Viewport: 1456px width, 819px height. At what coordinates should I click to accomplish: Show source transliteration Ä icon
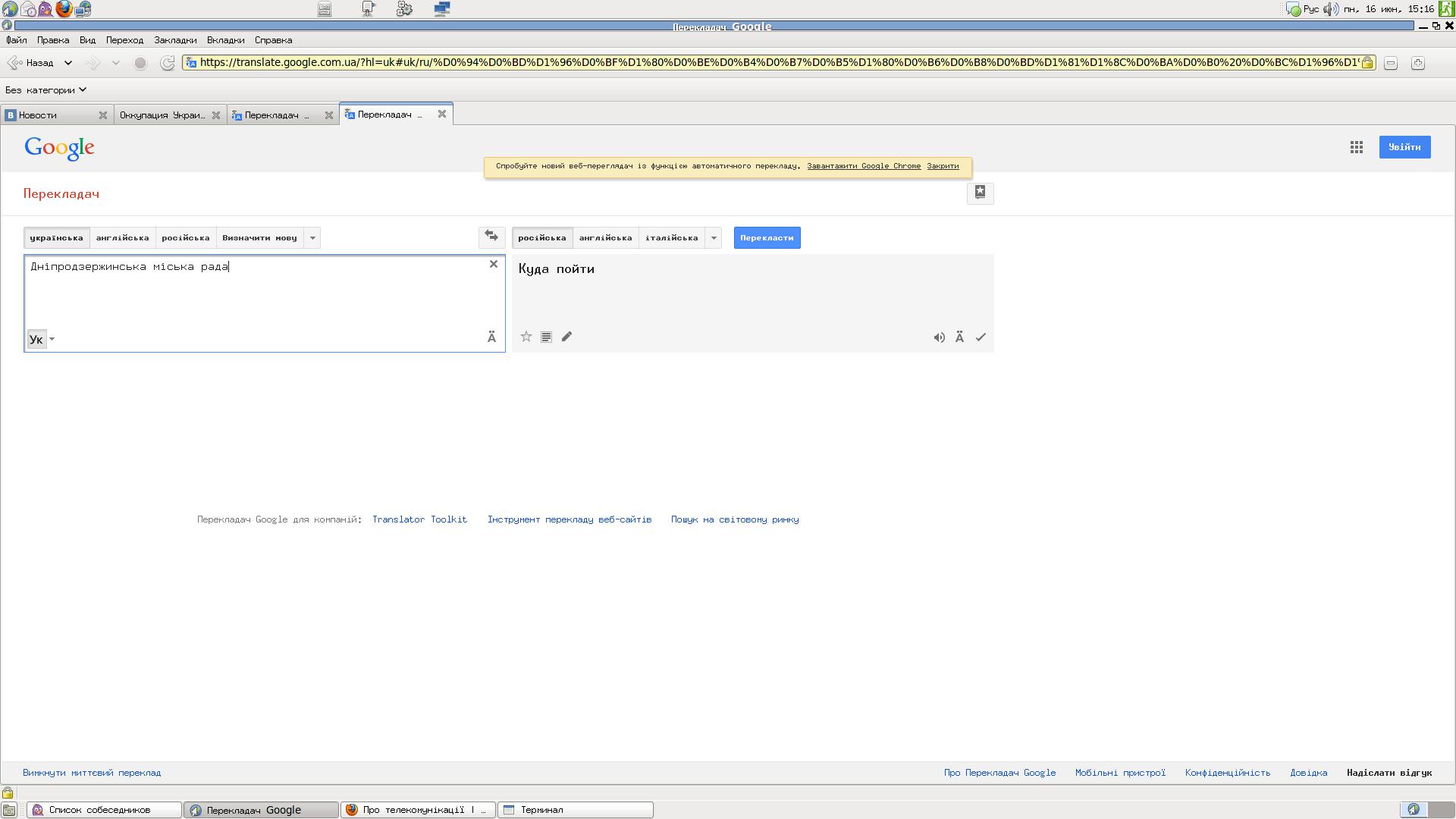coord(491,337)
